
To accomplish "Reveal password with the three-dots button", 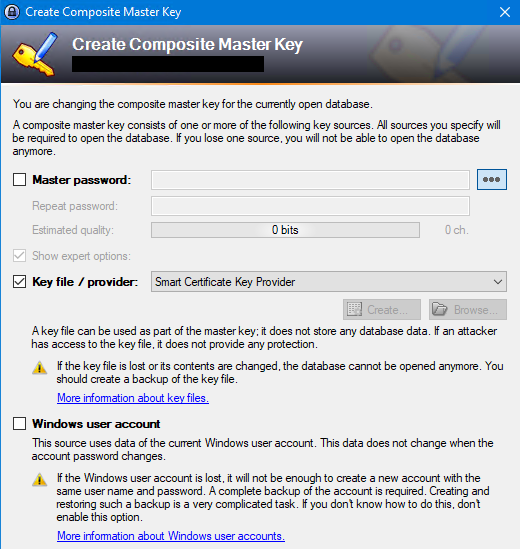I will click(x=492, y=180).
